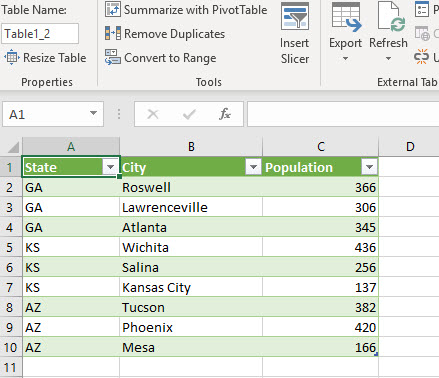The height and width of the screenshot is (378, 439).
Task: Click the Roswell cell
Action: (191, 187)
